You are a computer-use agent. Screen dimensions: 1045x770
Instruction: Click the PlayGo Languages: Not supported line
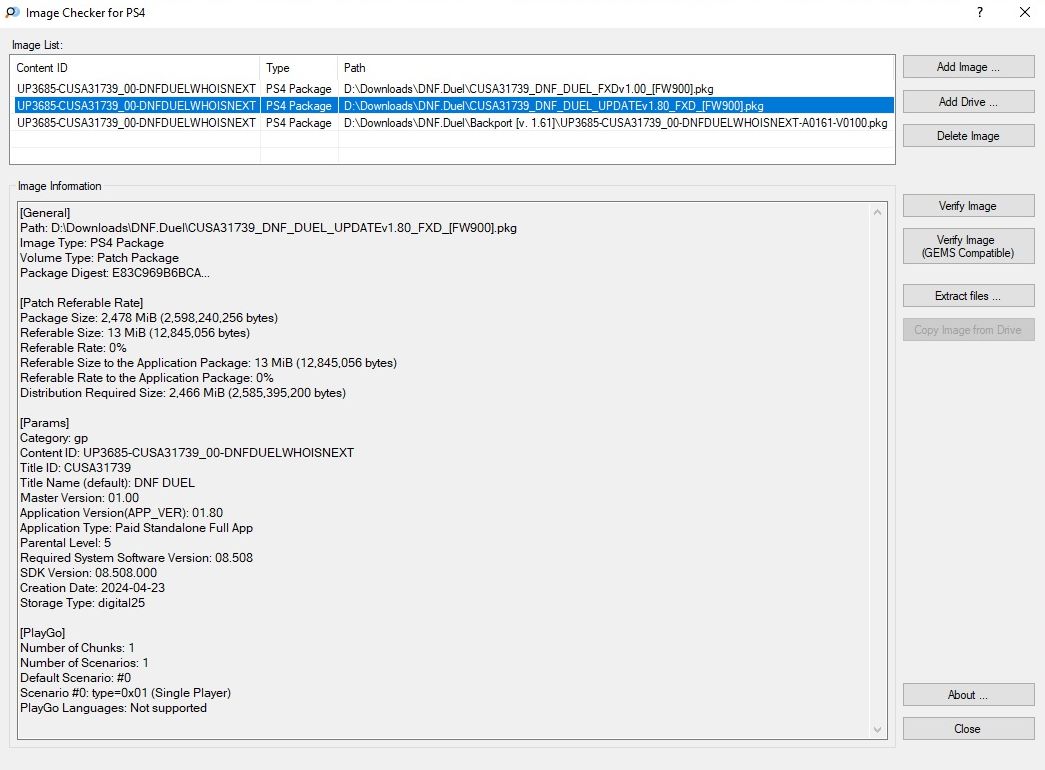click(x=113, y=708)
